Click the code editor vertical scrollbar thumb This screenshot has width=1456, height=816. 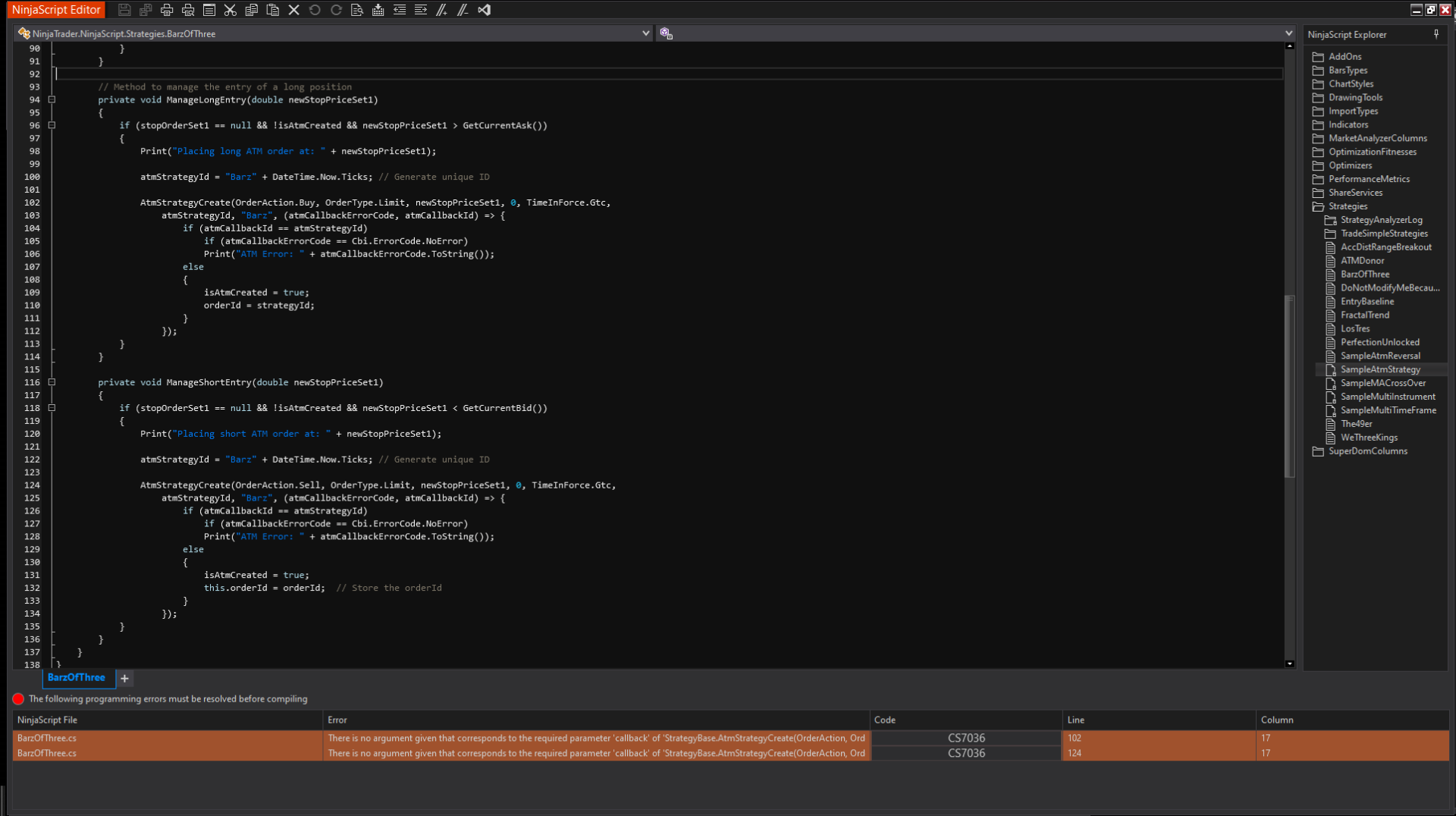click(x=1289, y=387)
